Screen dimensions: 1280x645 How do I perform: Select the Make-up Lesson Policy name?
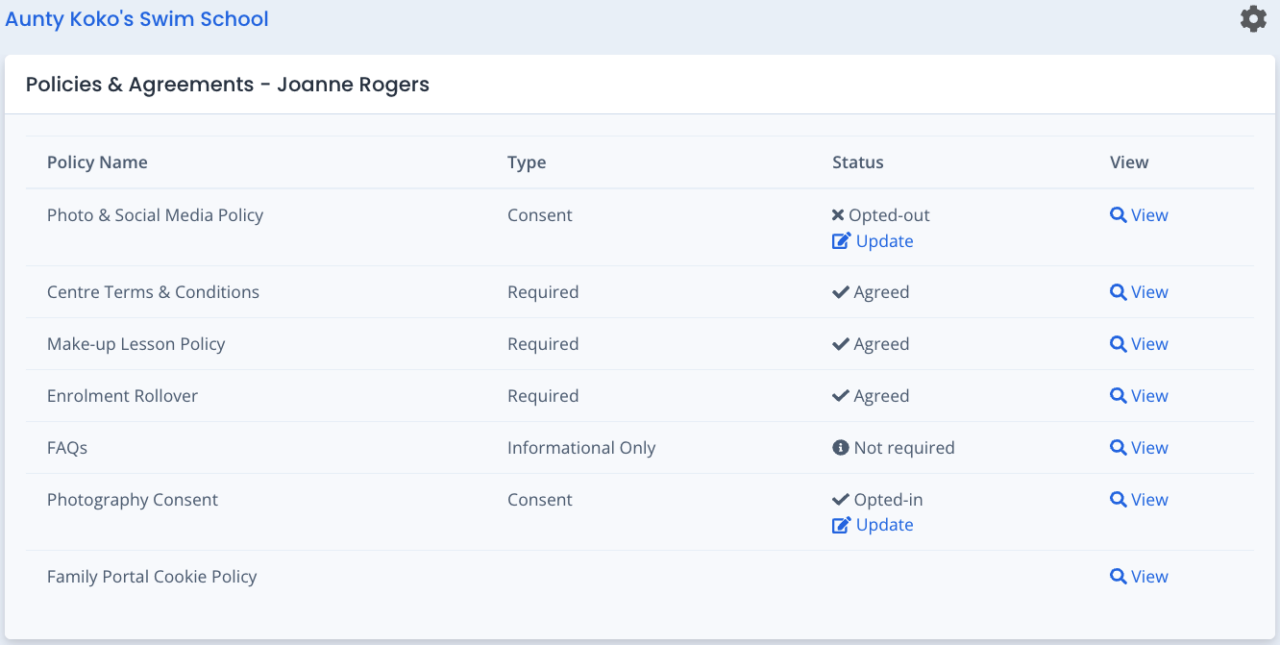[136, 344]
